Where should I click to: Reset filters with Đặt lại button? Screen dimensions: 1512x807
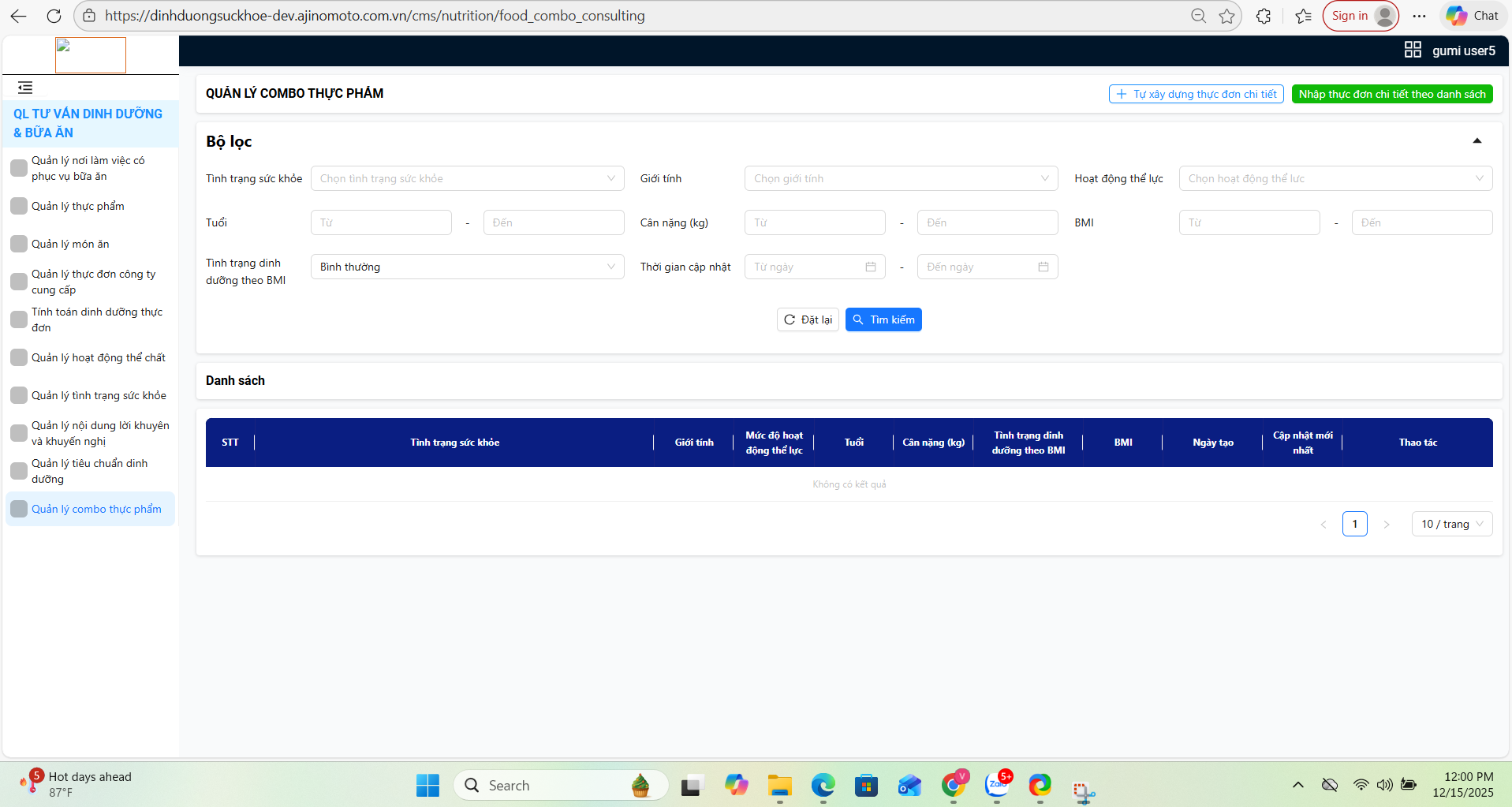click(808, 319)
